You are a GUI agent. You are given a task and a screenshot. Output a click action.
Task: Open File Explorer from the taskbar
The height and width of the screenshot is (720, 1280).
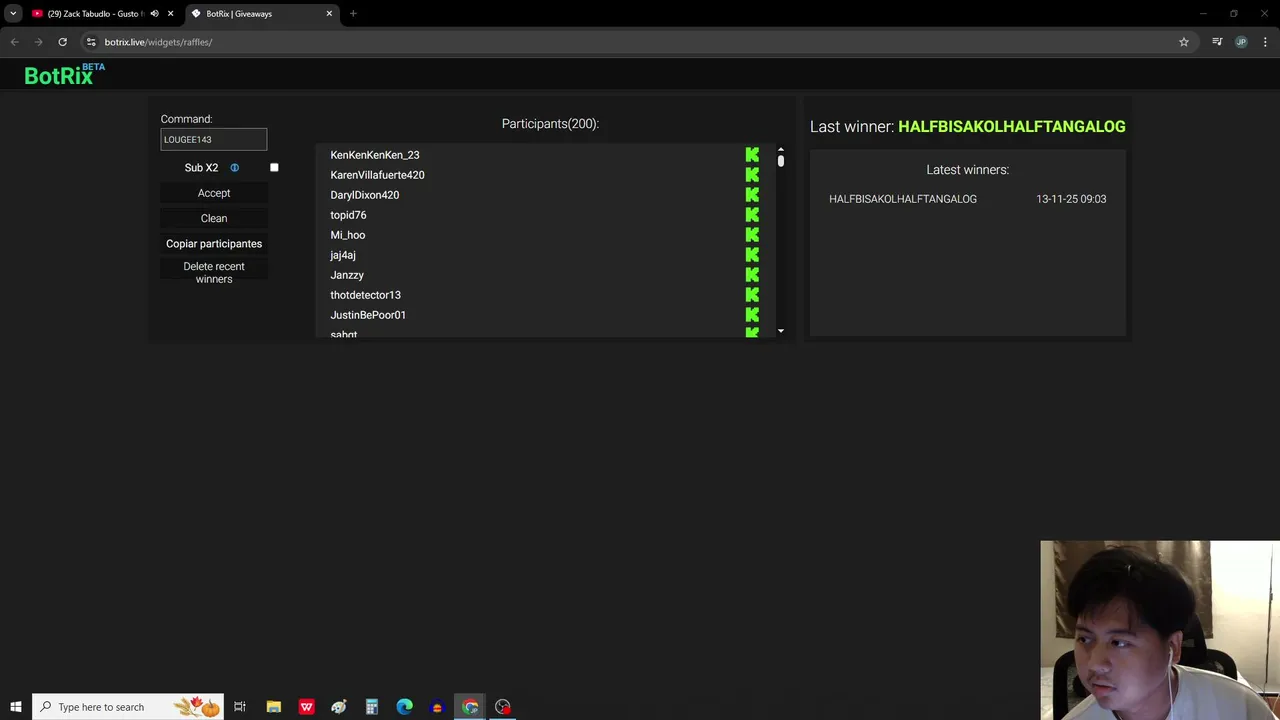274,707
